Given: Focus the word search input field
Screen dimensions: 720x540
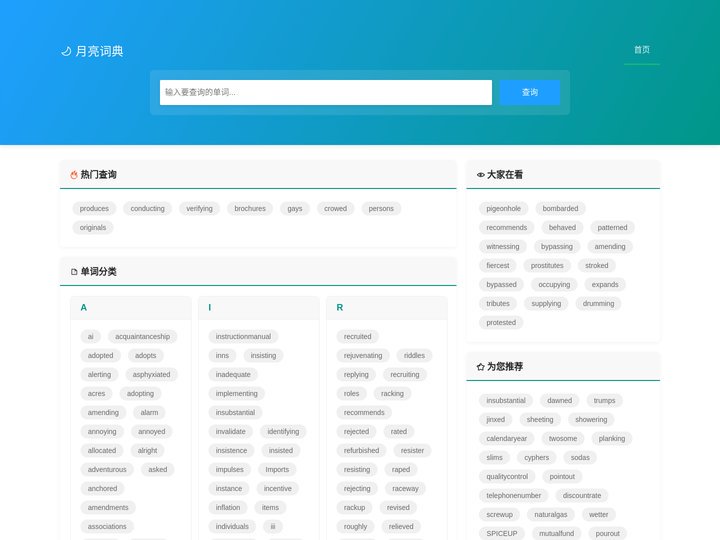Looking at the screenshot, I should 326,92.
